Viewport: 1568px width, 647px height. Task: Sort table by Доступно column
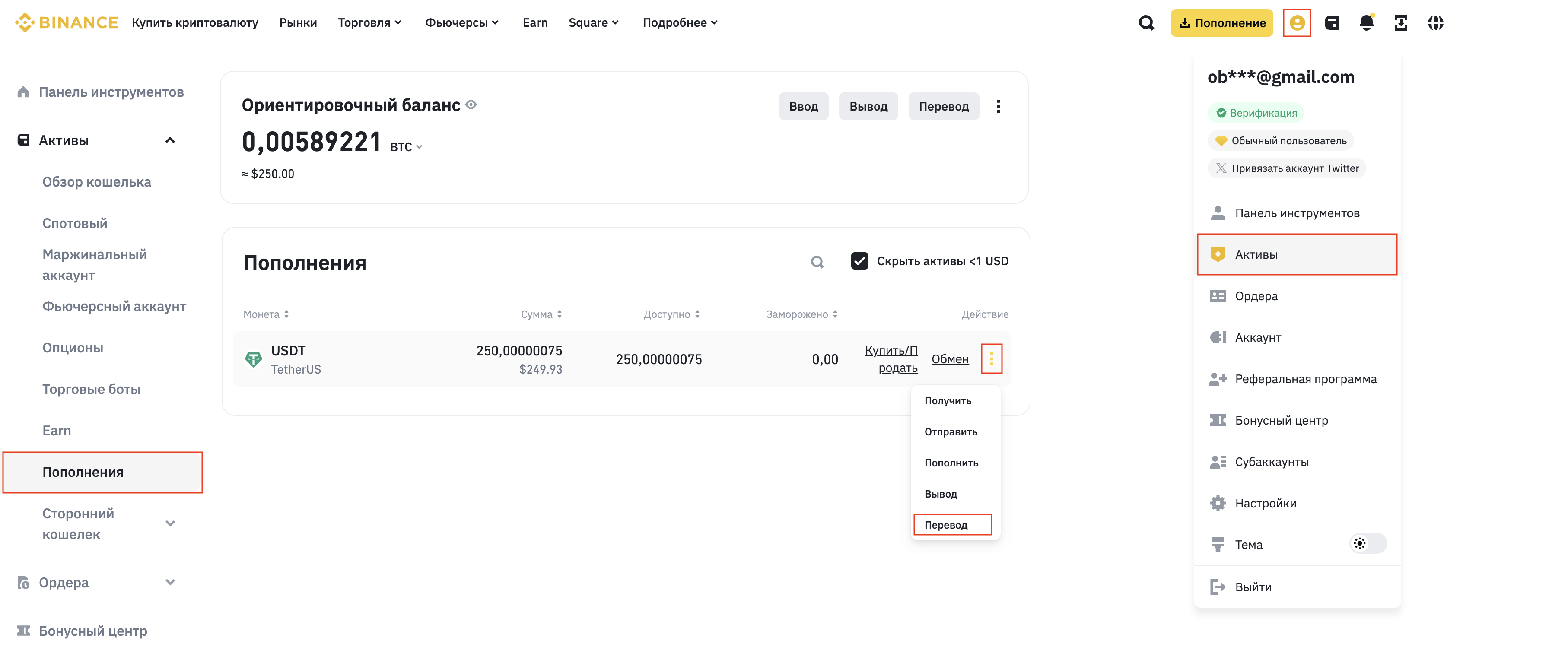(671, 314)
